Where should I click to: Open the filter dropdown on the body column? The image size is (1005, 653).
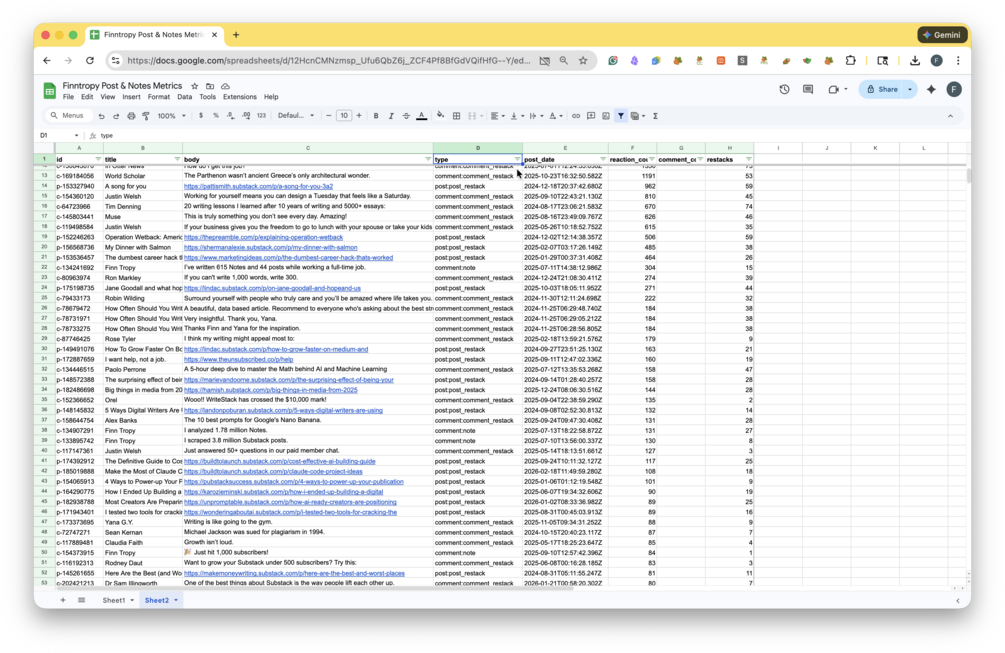pos(428,159)
